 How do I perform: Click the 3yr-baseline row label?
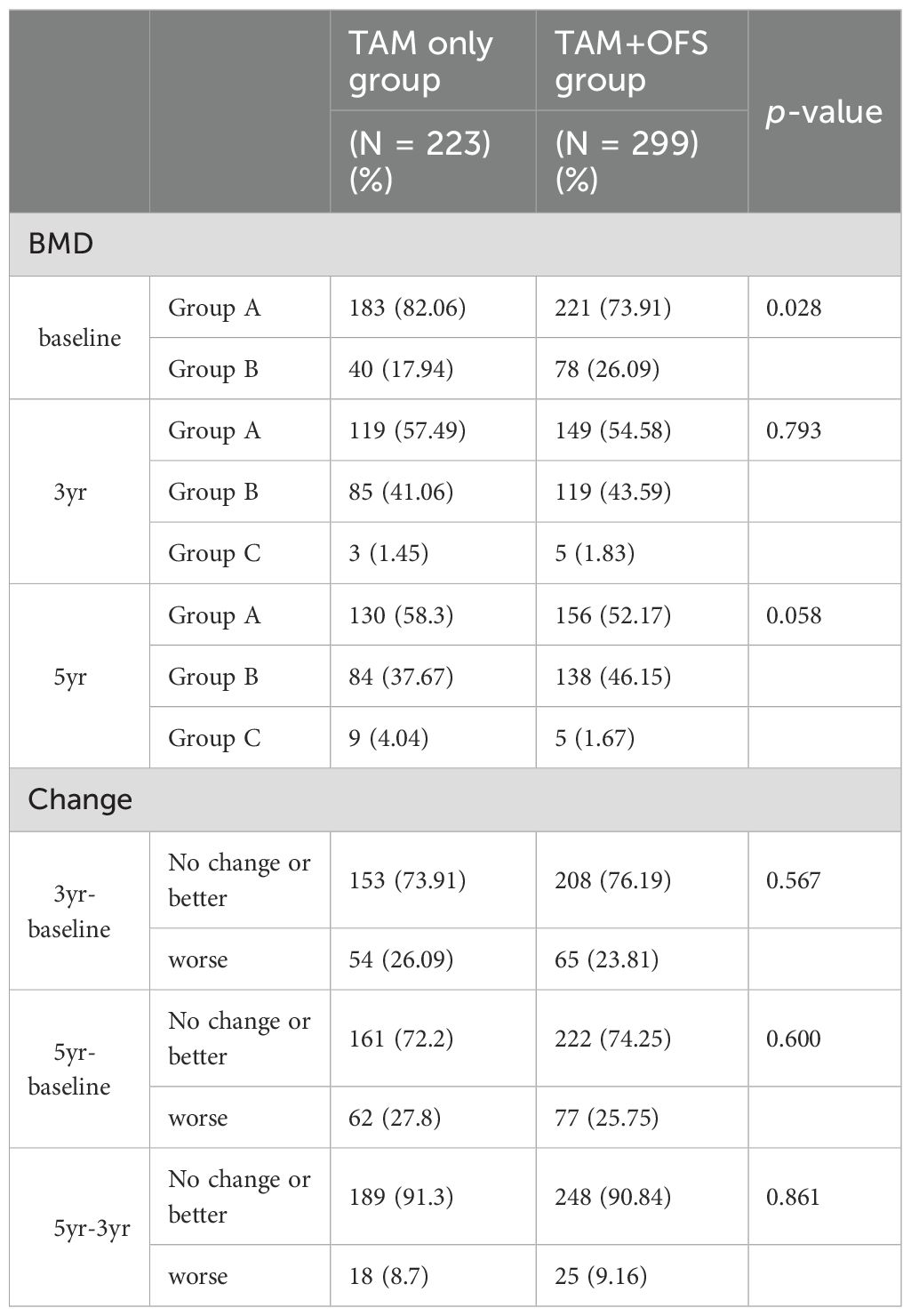(69, 911)
